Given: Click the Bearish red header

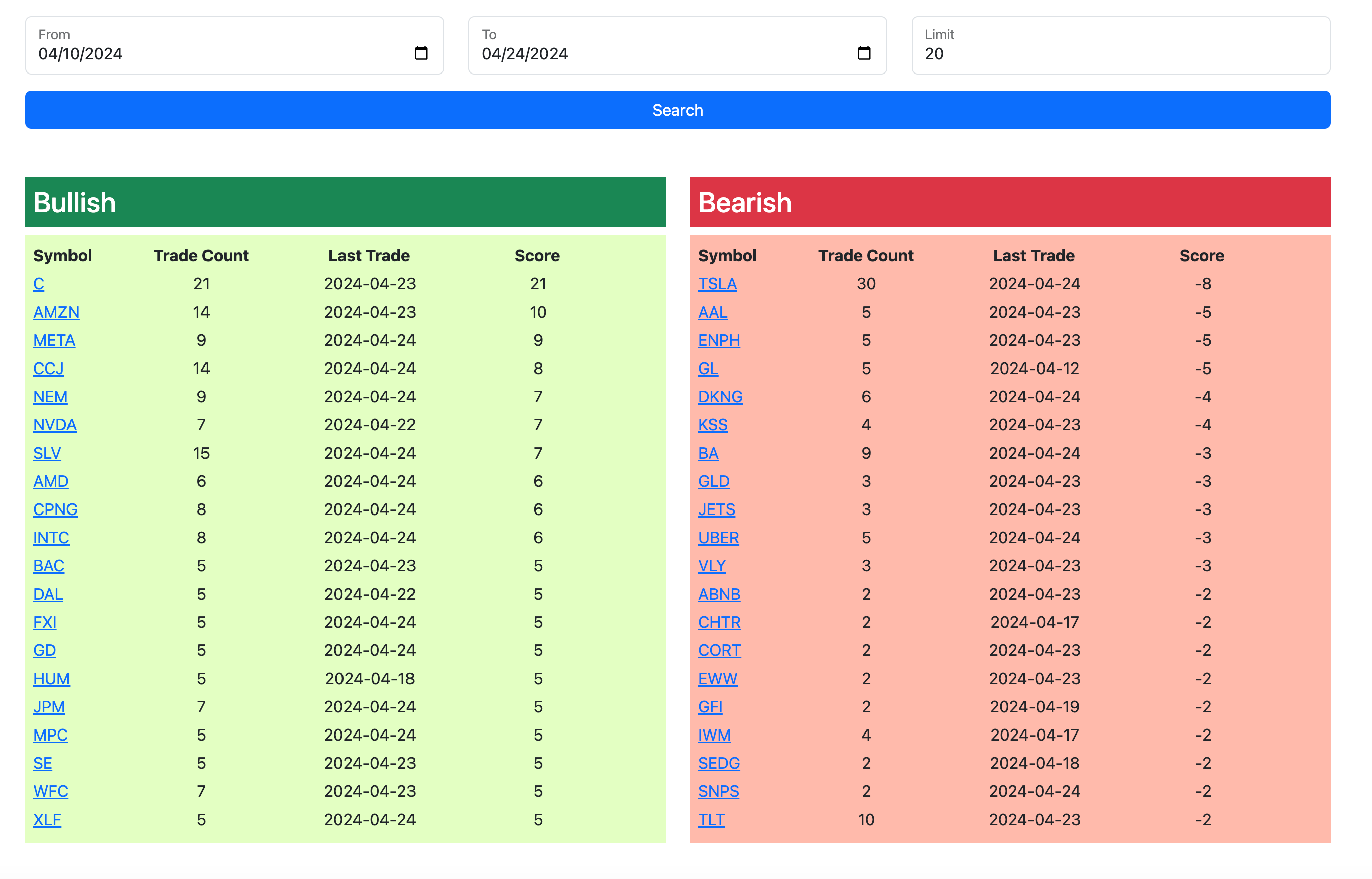Looking at the screenshot, I should pyautogui.click(x=1010, y=202).
